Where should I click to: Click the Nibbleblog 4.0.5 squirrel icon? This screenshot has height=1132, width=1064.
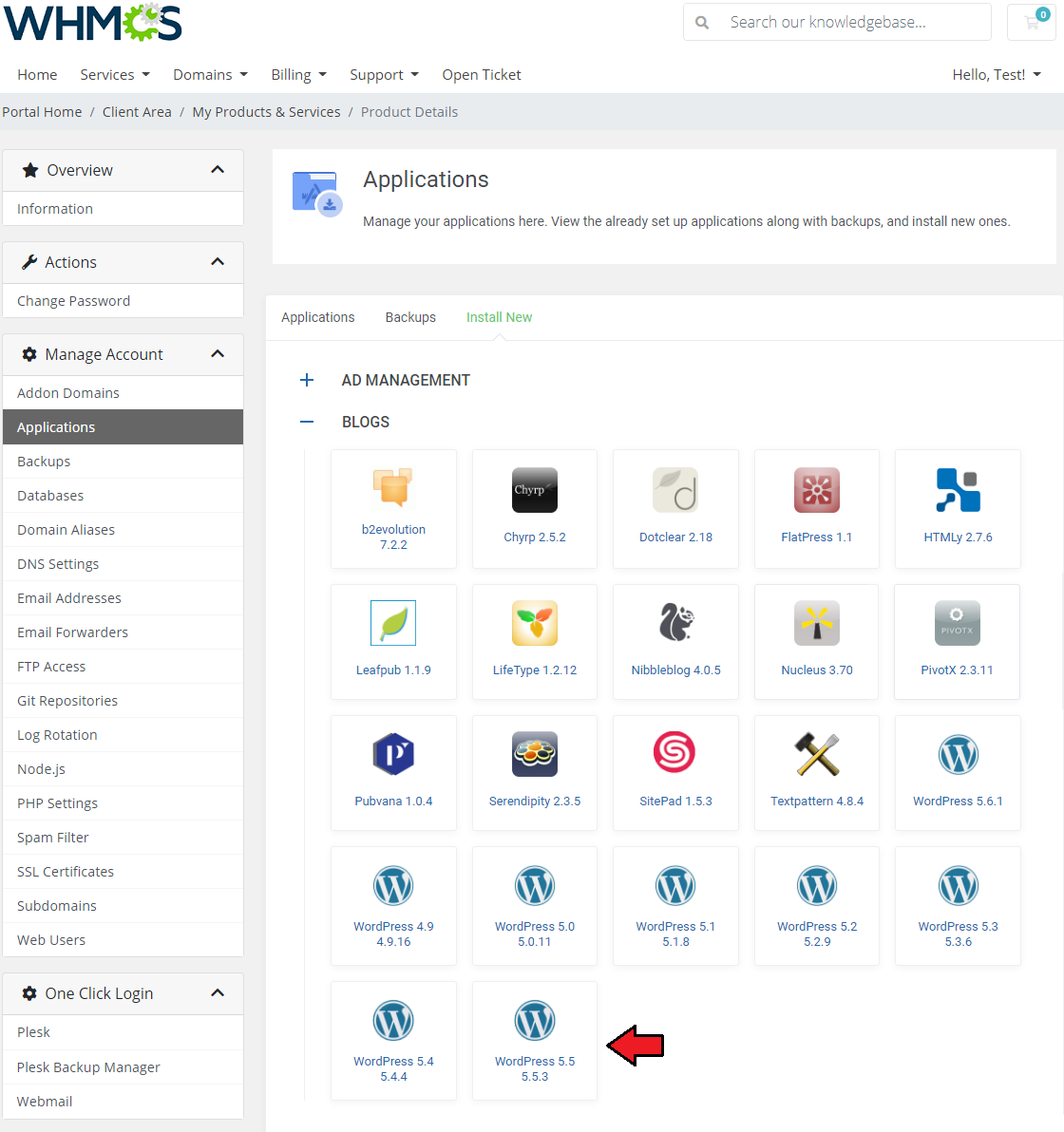pos(676,622)
